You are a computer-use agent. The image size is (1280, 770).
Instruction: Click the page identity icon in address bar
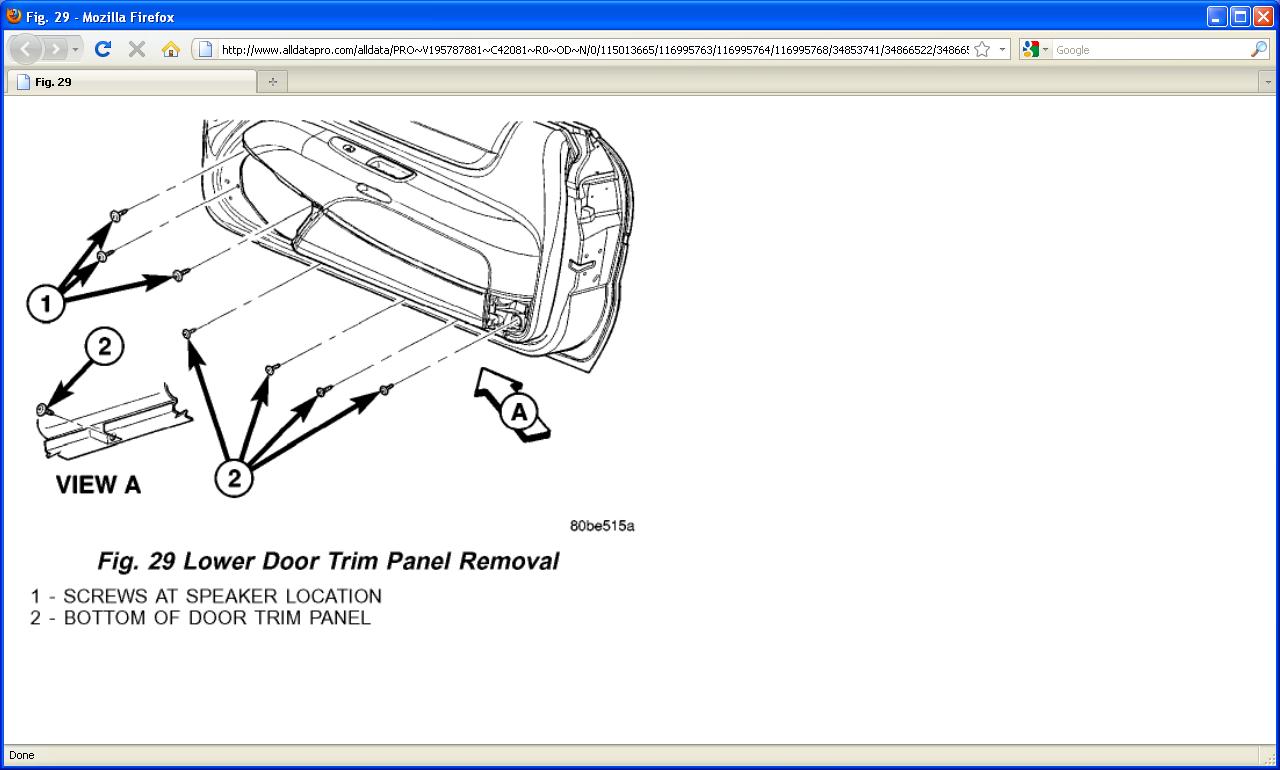pyautogui.click(x=205, y=49)
